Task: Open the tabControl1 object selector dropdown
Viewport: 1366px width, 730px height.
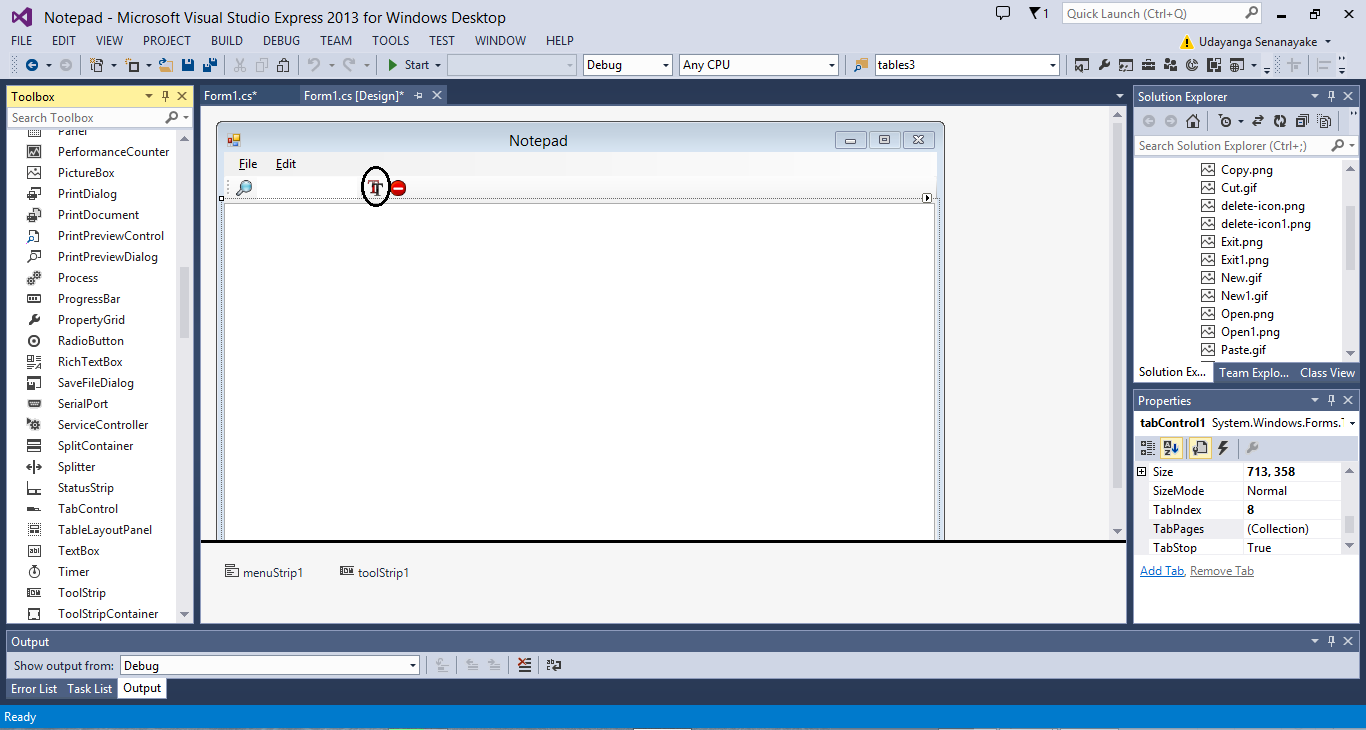Action: pos(1352,423)
